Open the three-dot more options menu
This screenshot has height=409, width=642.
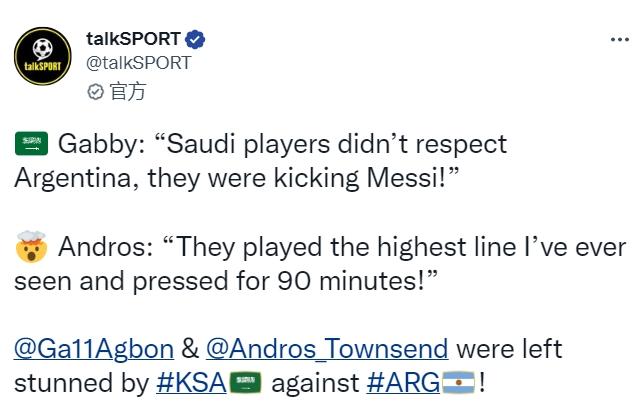619,40
